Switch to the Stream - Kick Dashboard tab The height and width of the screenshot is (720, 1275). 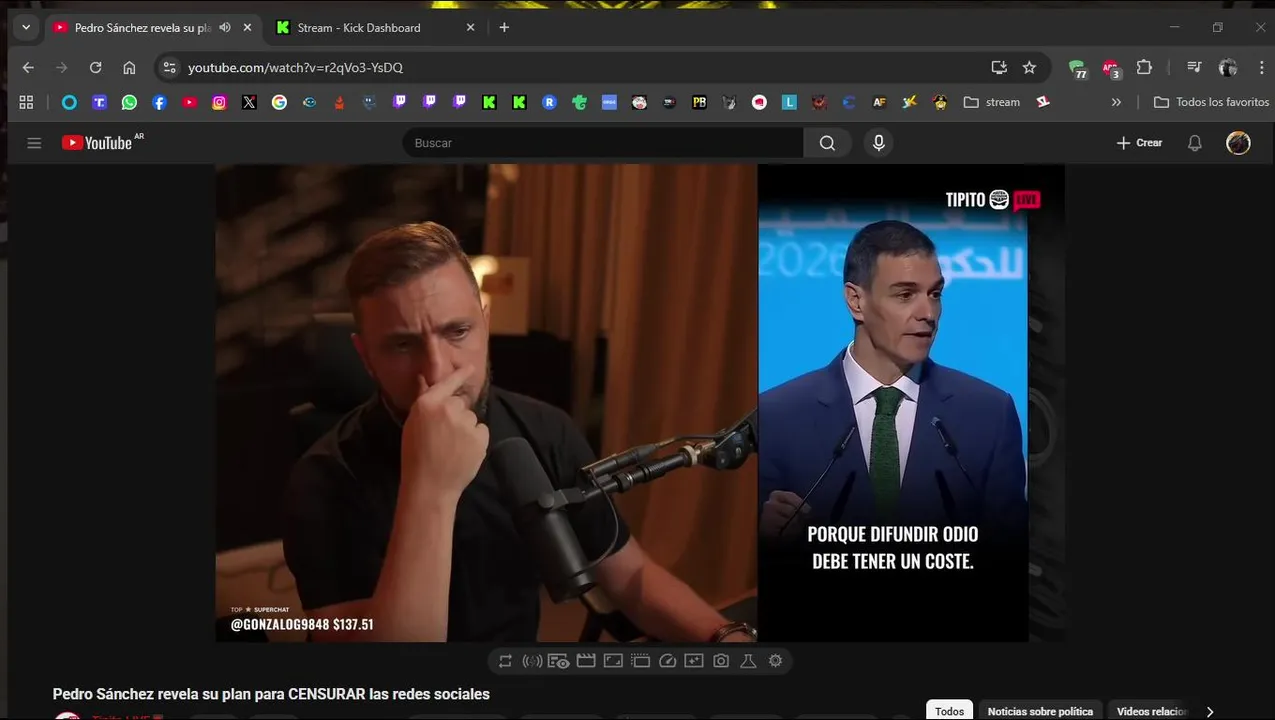click(x=358, y=28)
